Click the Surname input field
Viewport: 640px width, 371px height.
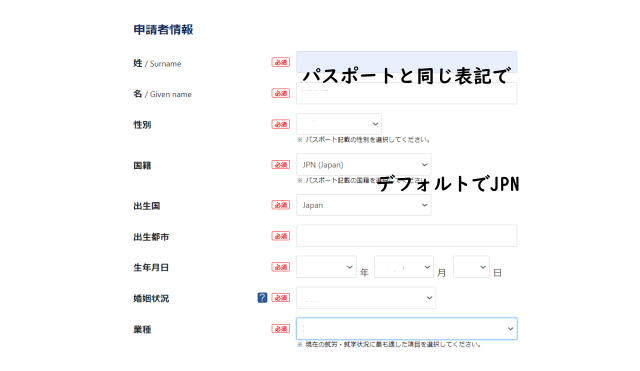coord(407,62)
